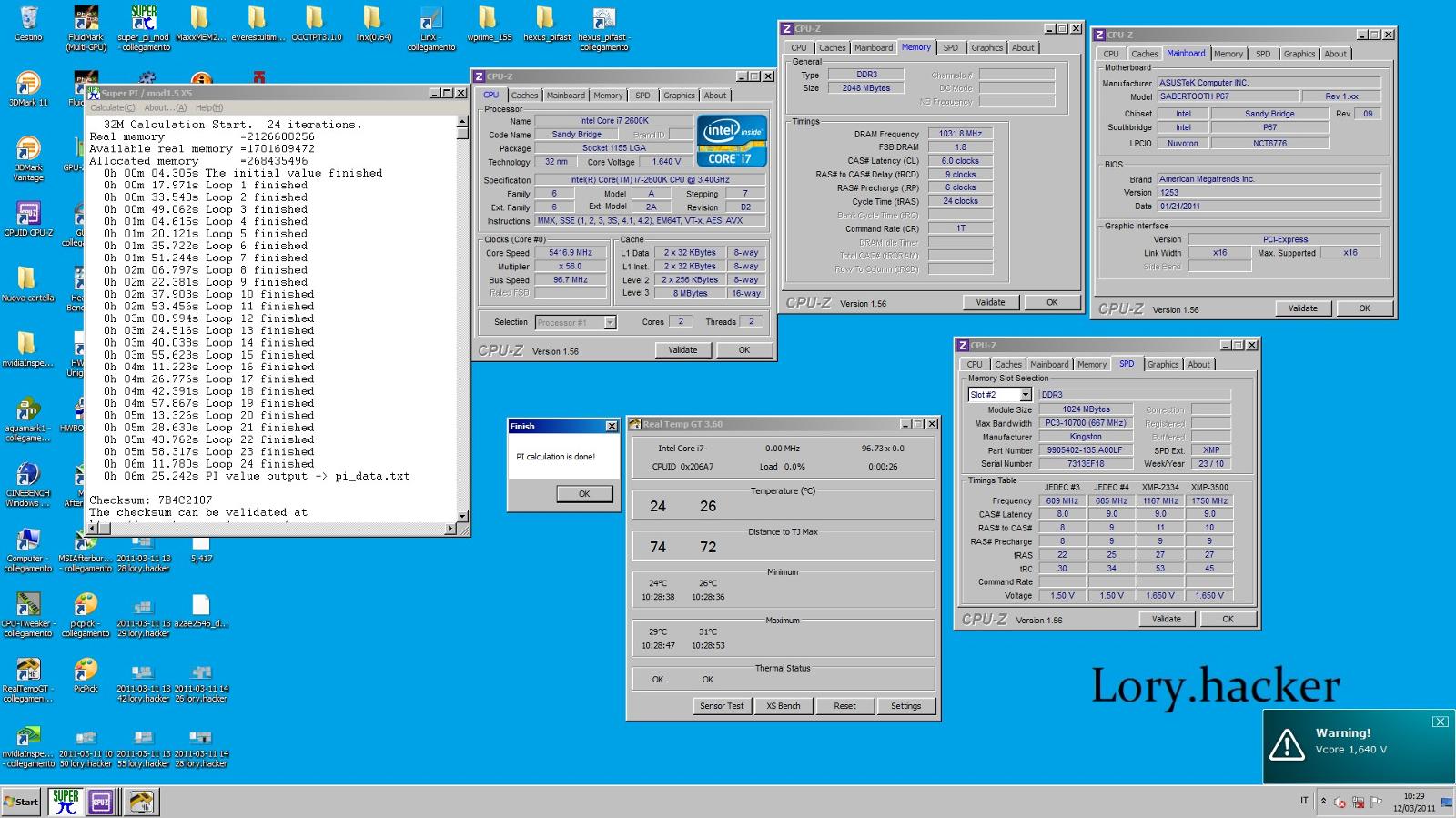Open the PicPick desktop icon
The image size is (1456, 818).
click(86, 676)
